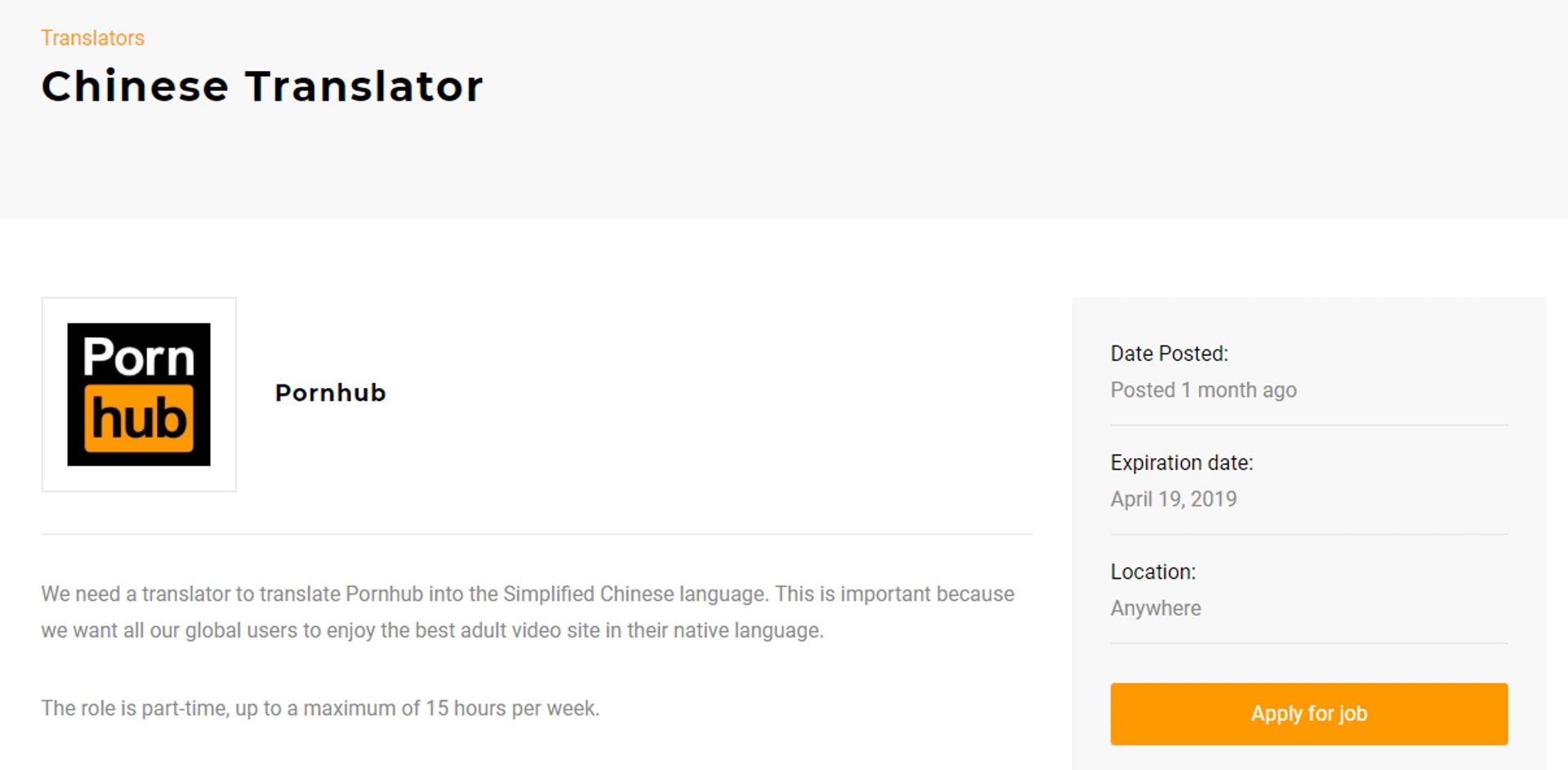Click the Date Posted label

pyautogui.click(x=1169, y=354)
